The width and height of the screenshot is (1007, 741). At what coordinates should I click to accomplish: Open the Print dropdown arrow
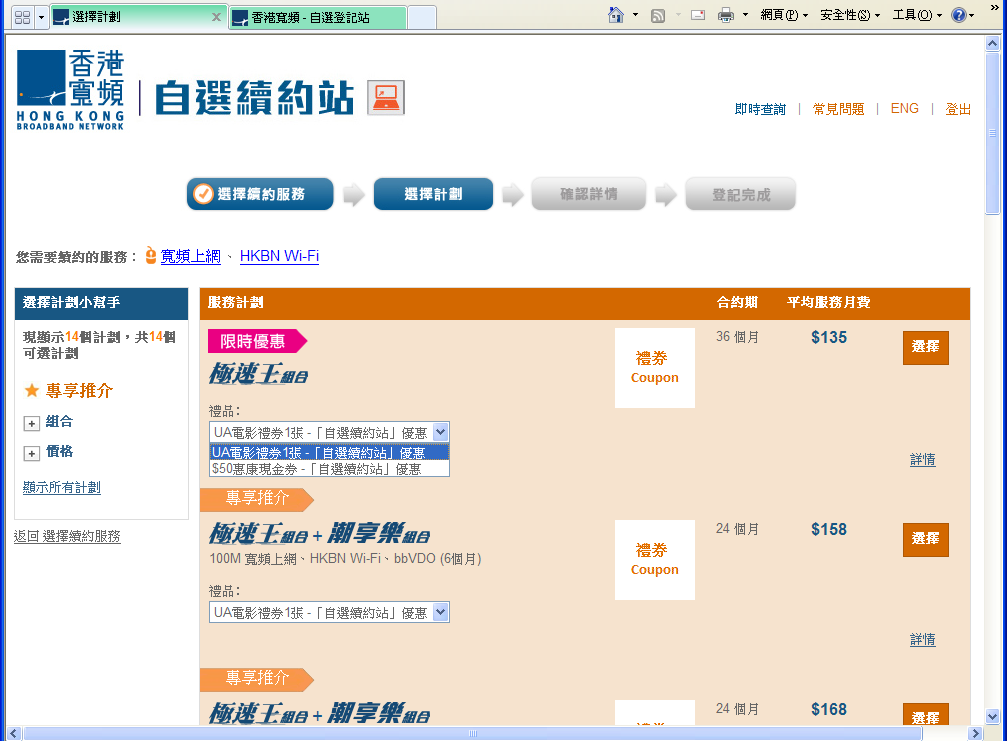tap(745, 15)
